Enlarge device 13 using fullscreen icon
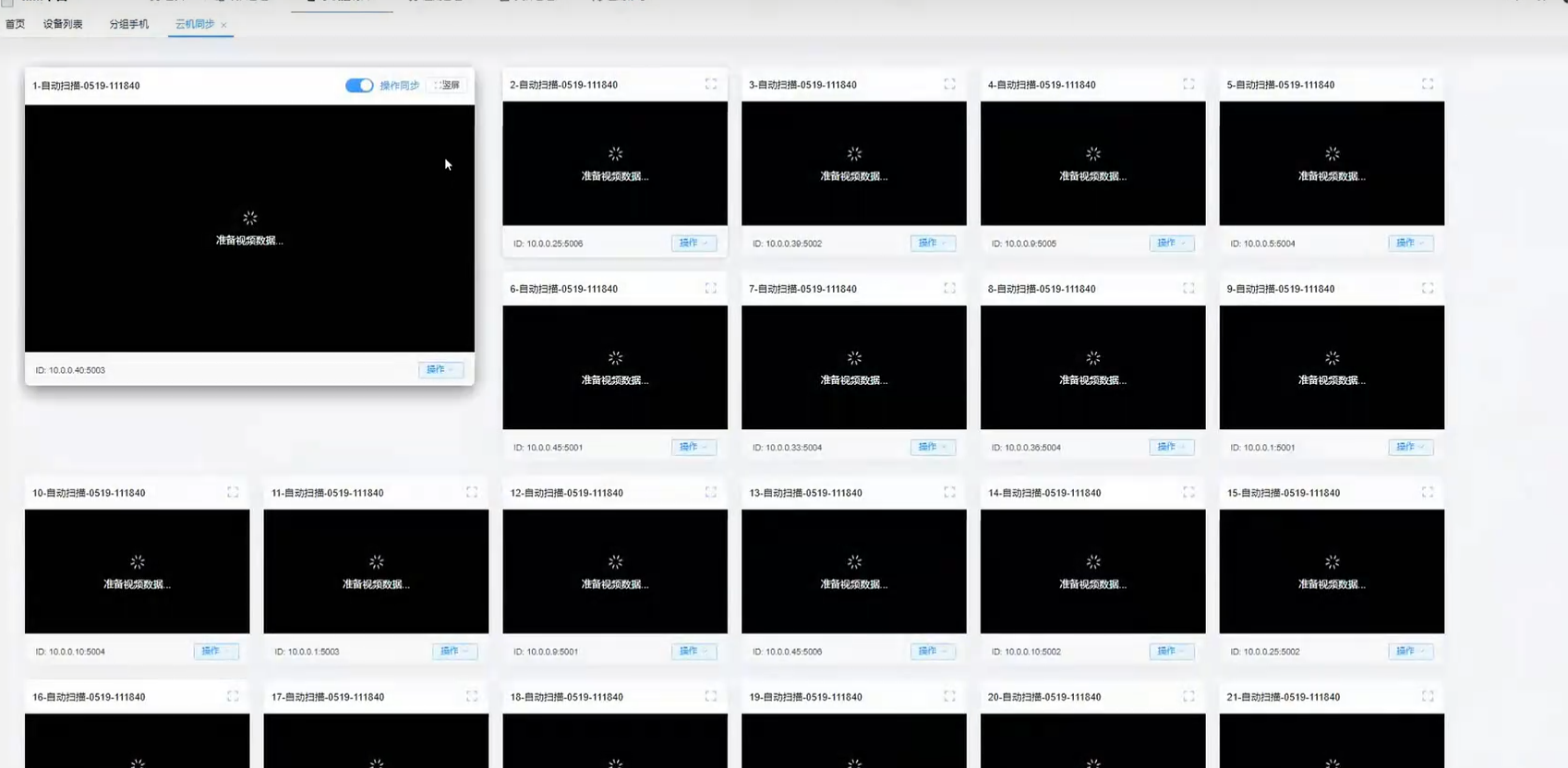This screenshot has width=1568, height=768. coord(949,492)
